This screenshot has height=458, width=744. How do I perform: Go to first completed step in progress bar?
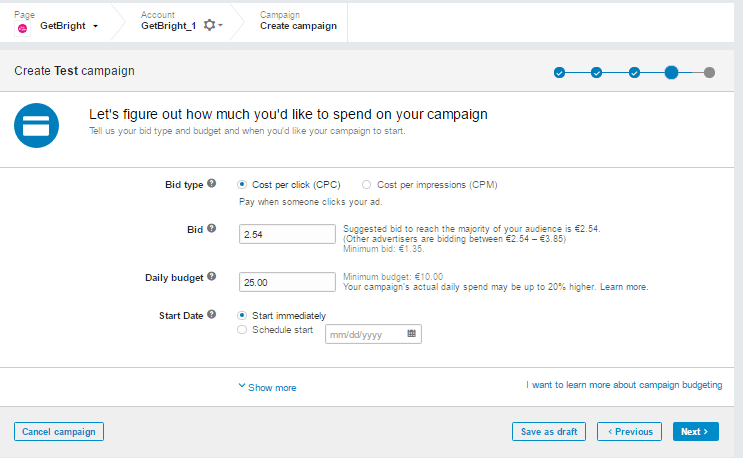pyautogui.click(x=559, y=72)
